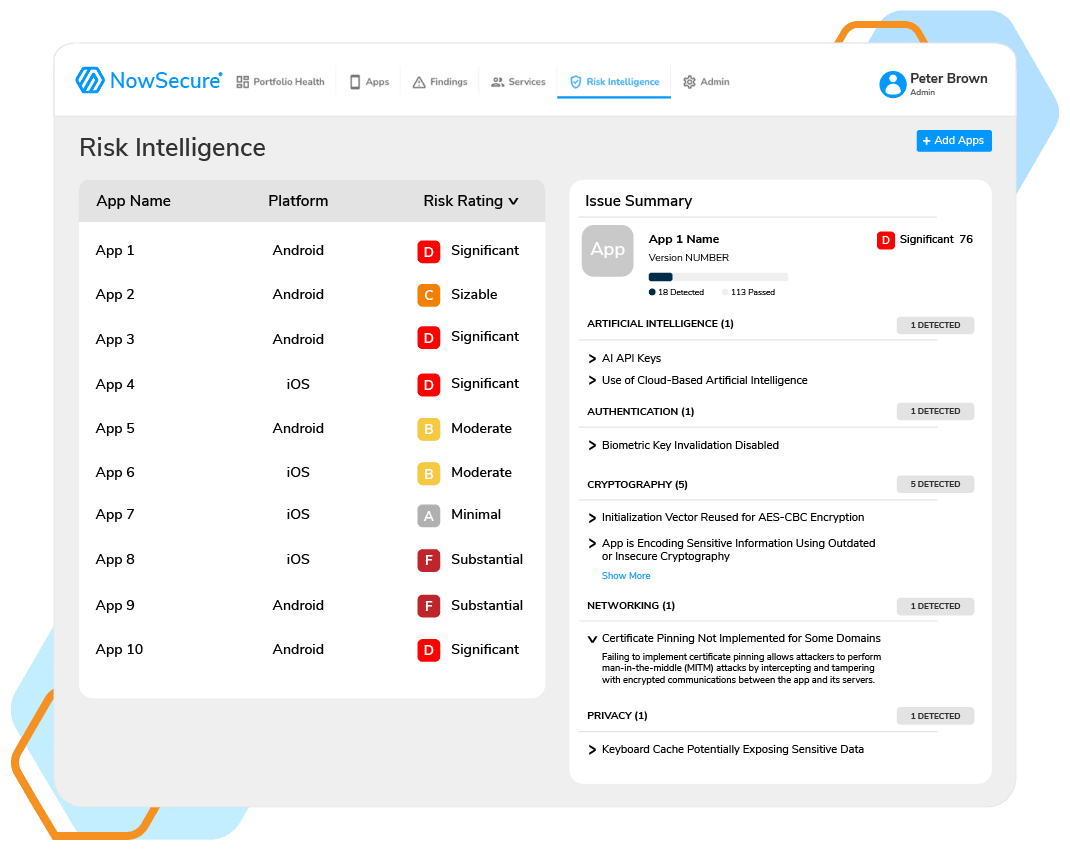Click the Peter Brown avatar icon

coord(893,85)
